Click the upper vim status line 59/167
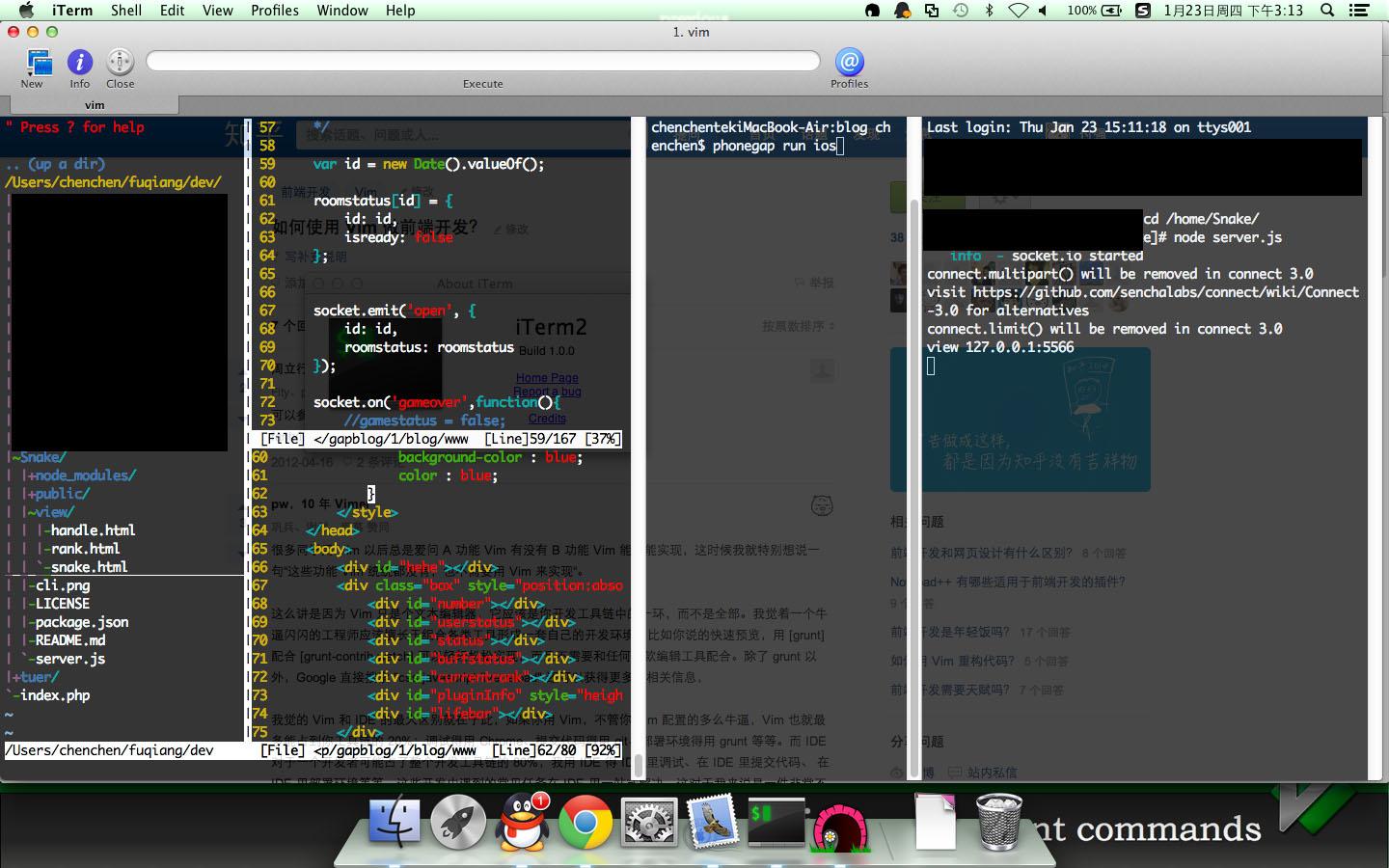 [436, 439]
